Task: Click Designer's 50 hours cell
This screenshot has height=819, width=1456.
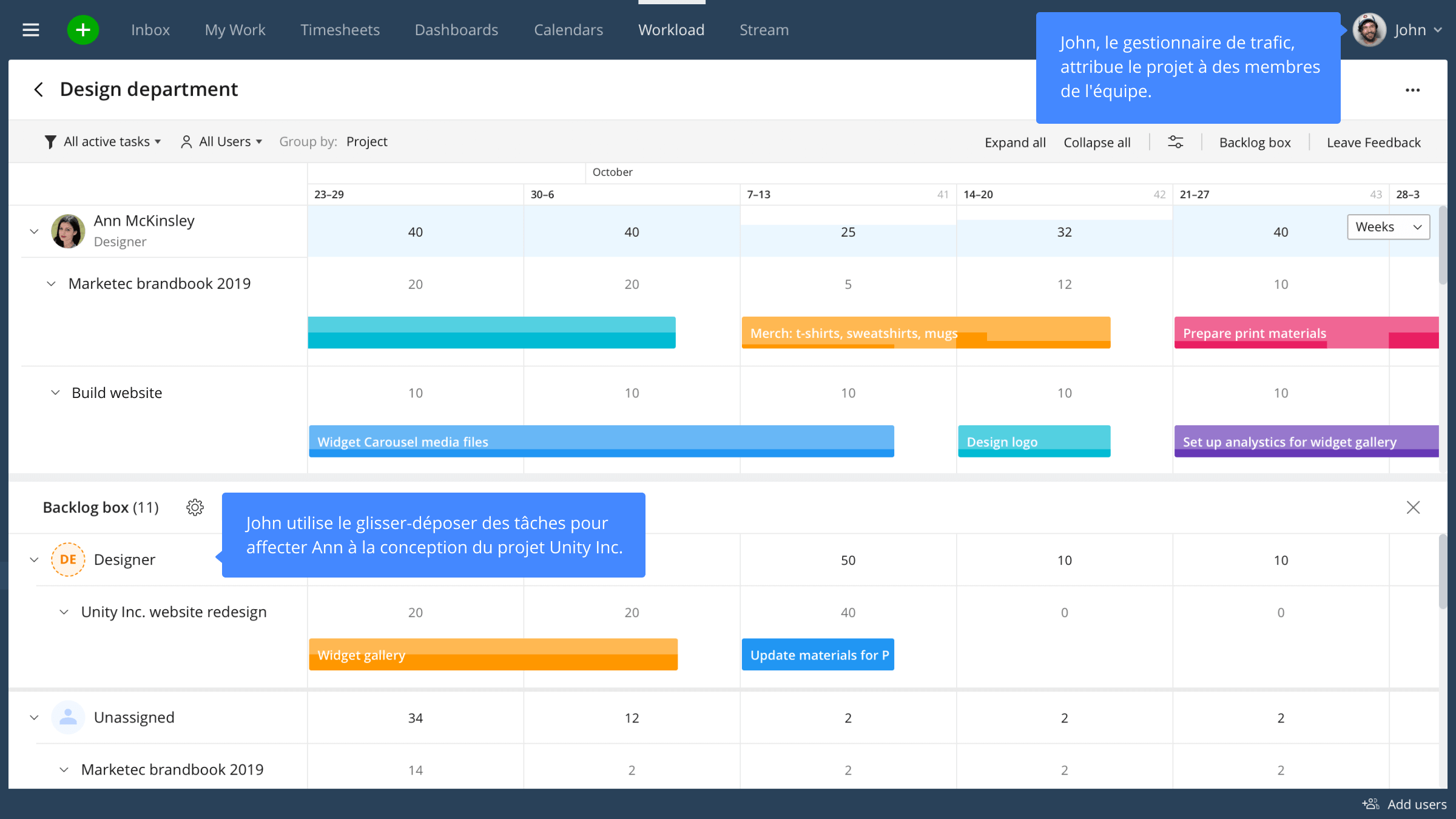Action: (x=848, y=560)
